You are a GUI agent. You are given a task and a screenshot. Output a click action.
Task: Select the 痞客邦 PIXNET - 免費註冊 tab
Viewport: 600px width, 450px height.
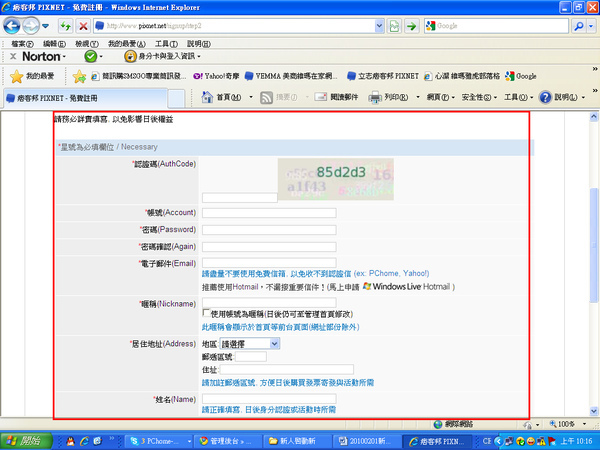tap(85, 98)
